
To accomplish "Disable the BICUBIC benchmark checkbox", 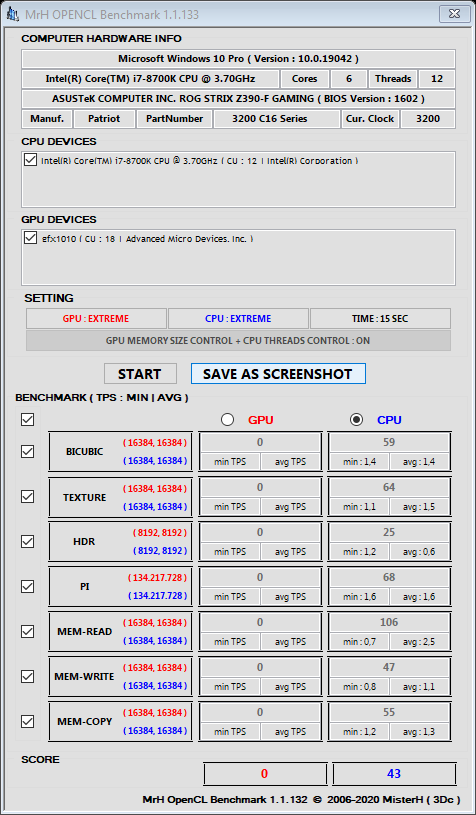I will [28, 451].
